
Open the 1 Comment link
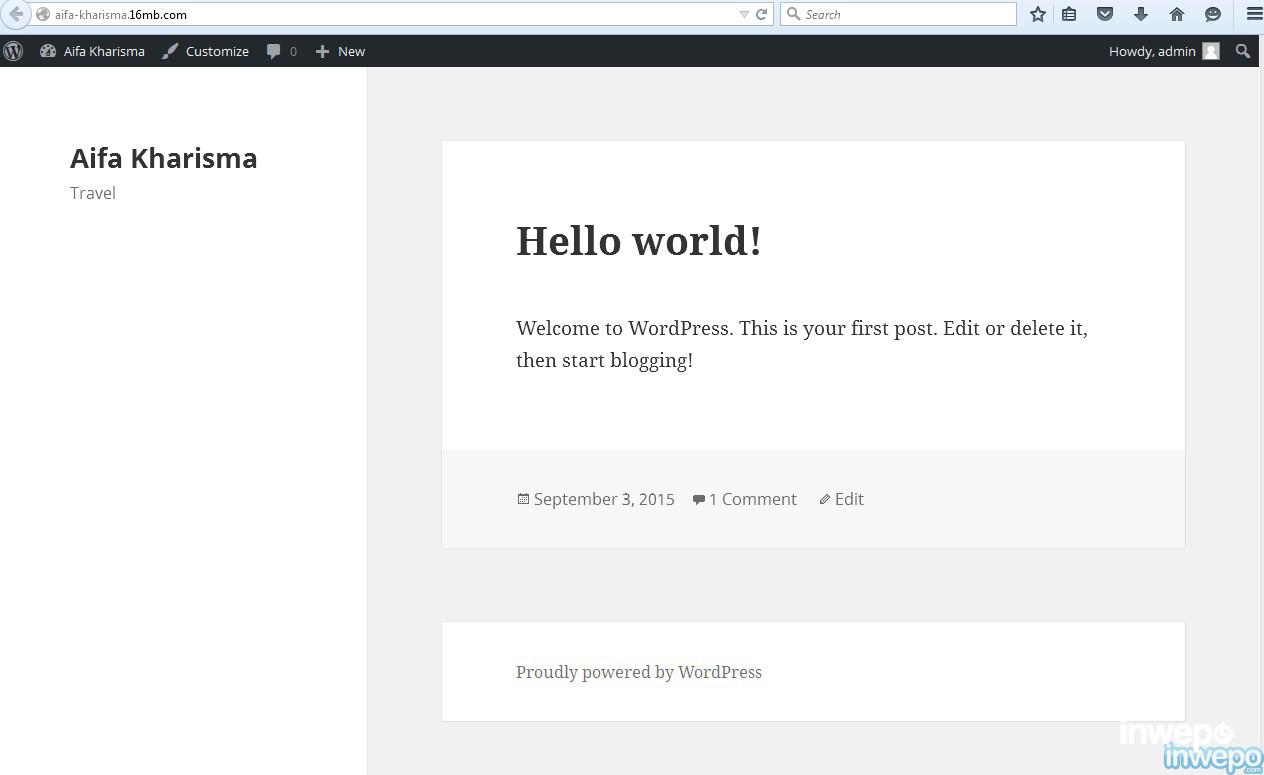pos(753,499)
